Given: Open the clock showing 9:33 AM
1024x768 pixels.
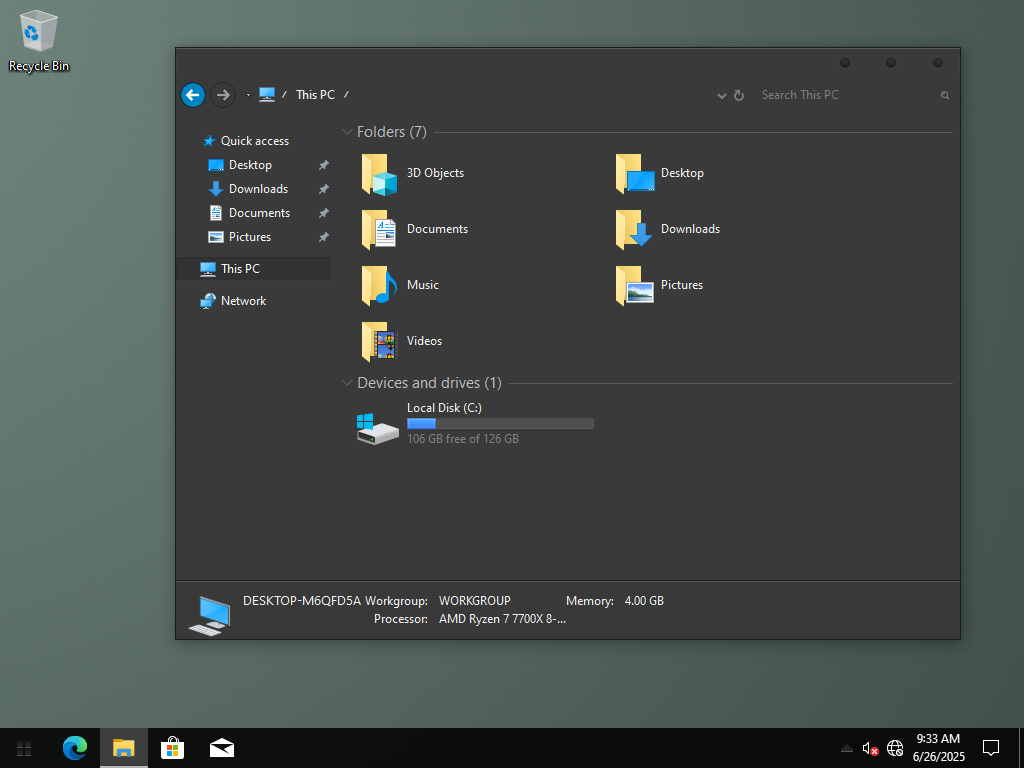Looking at the screenshot, I should click(938, 748).
